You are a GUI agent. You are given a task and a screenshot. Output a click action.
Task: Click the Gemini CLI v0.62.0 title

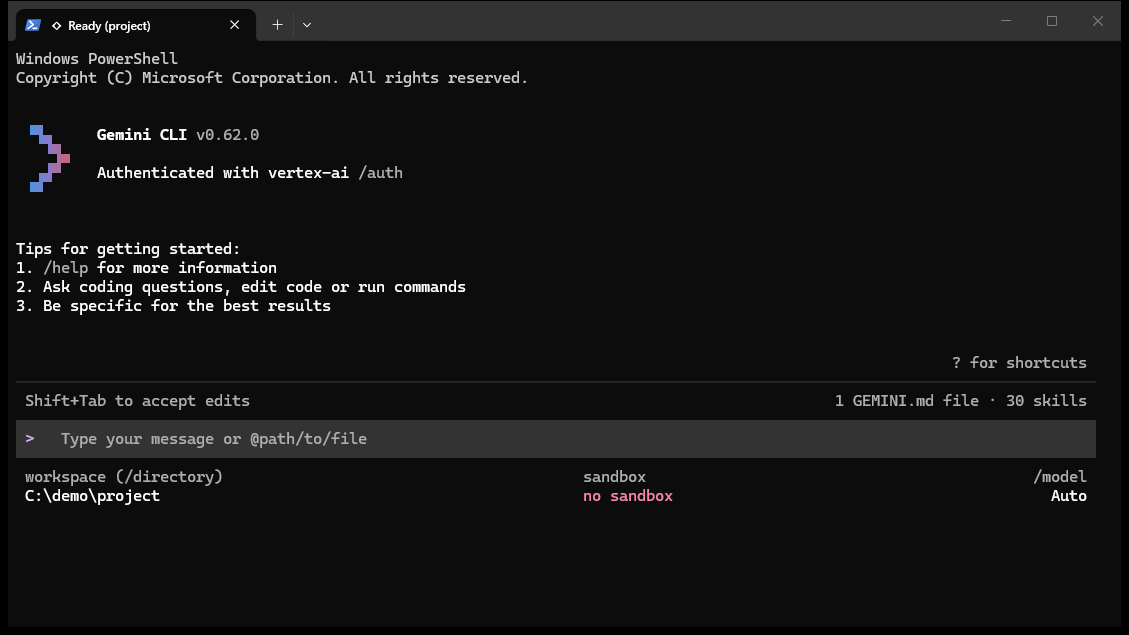pyautogui.click(x=178, y=135)
